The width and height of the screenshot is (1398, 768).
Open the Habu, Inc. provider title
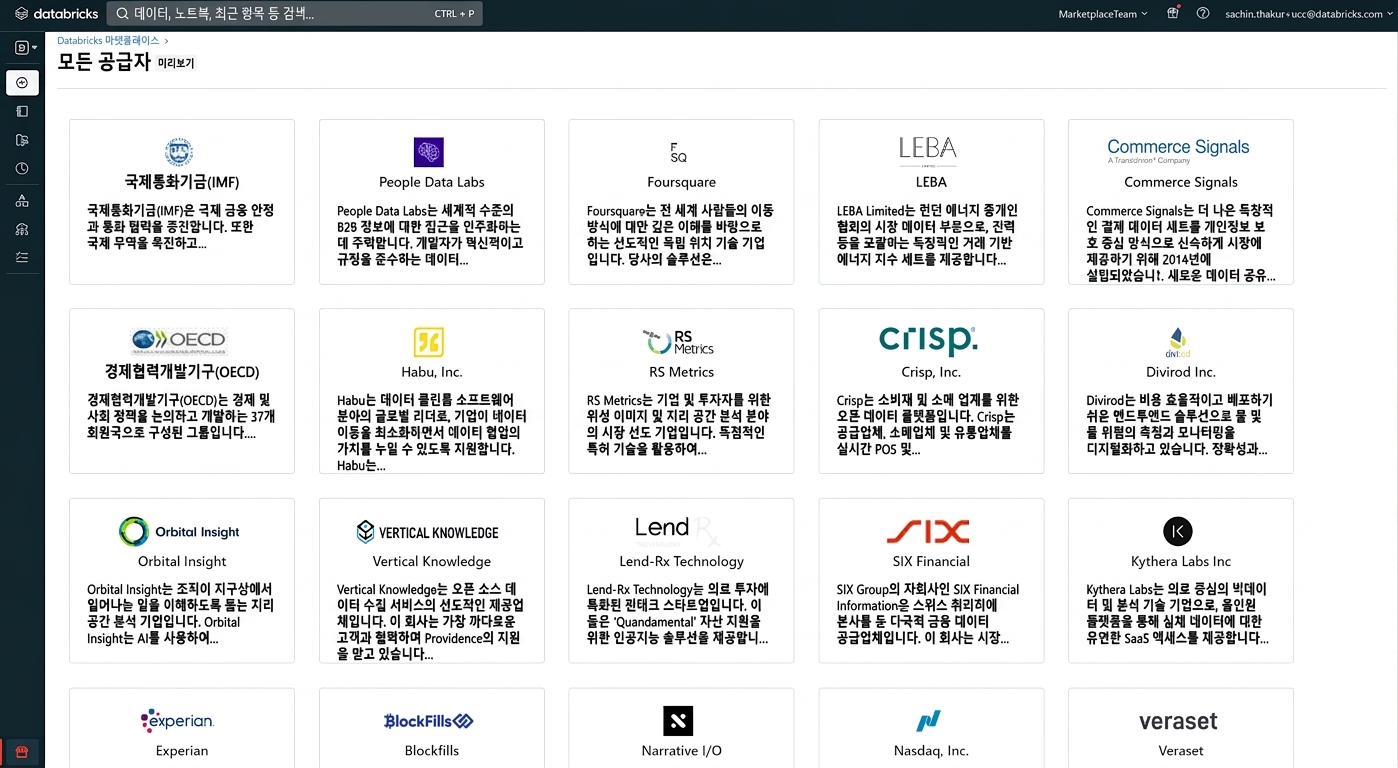point(432,372)
